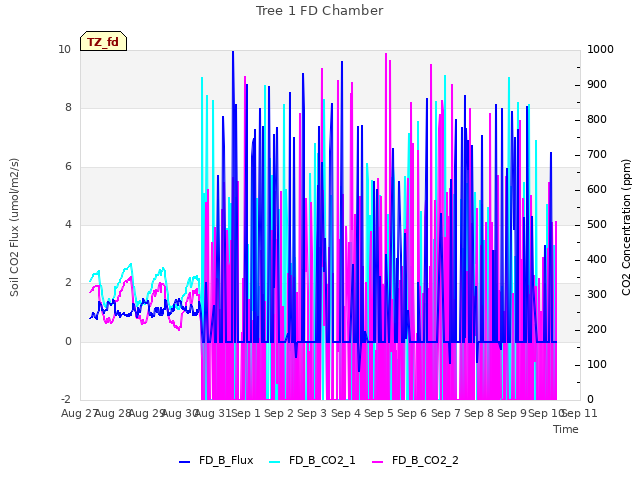Click the Sep 8 x-axis tick label
The image size is (640, 480).
pyautogui.click(x=479, y=413)
